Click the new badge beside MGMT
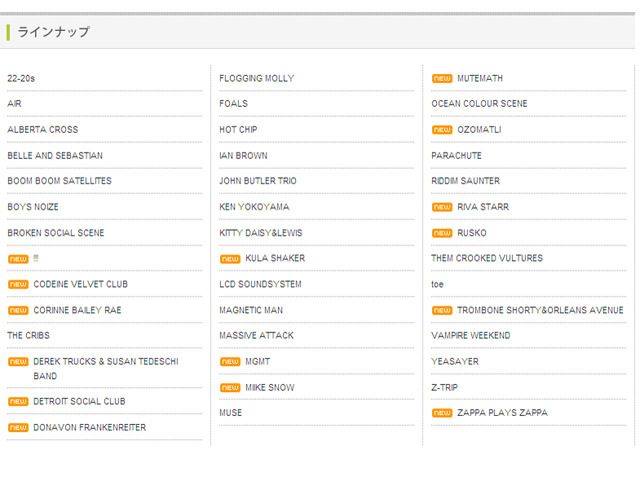This screenshot has width=640, height=481. pos(230,362)
